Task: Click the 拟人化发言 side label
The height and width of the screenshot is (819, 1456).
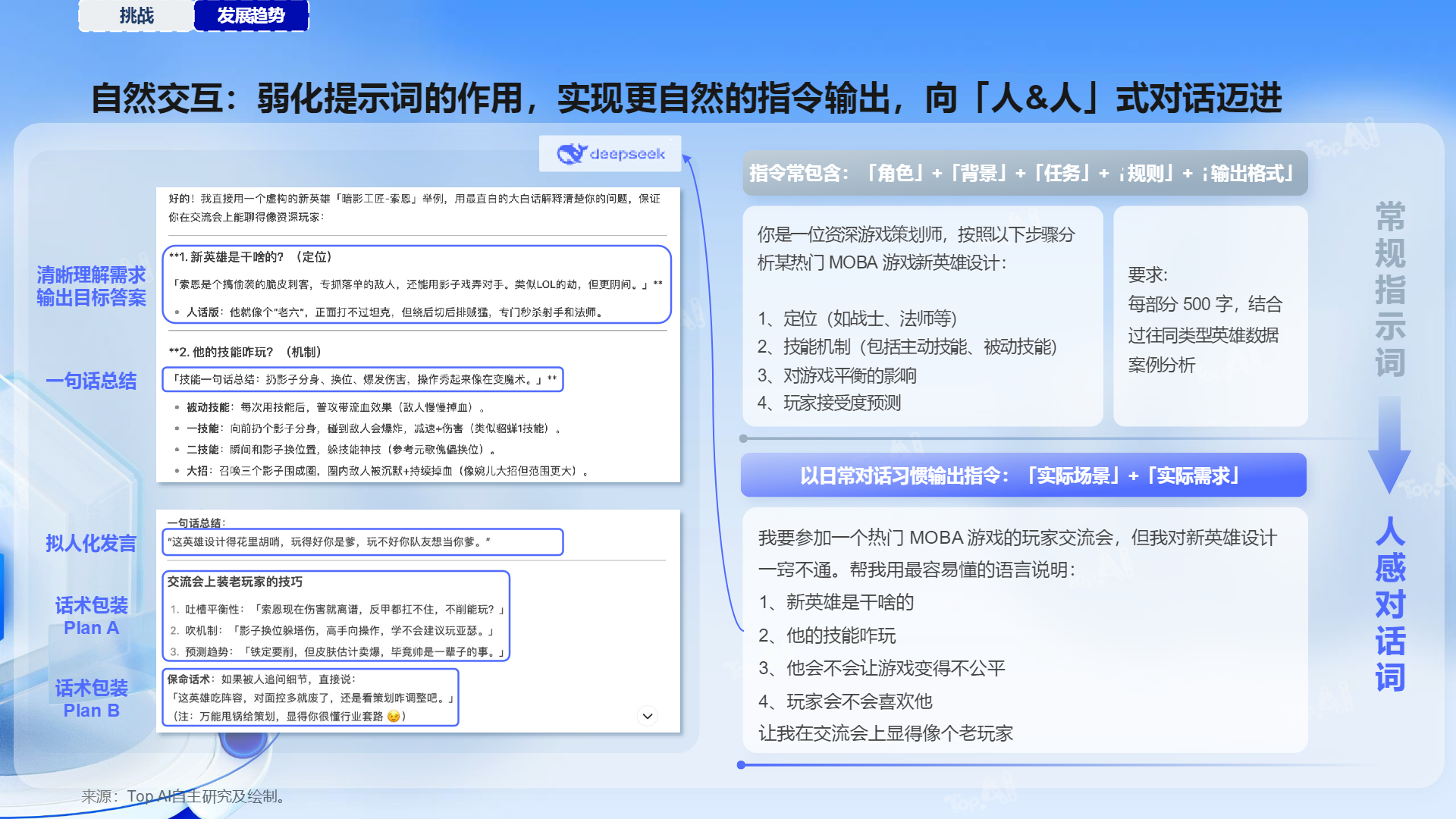Action: point(91,543)
